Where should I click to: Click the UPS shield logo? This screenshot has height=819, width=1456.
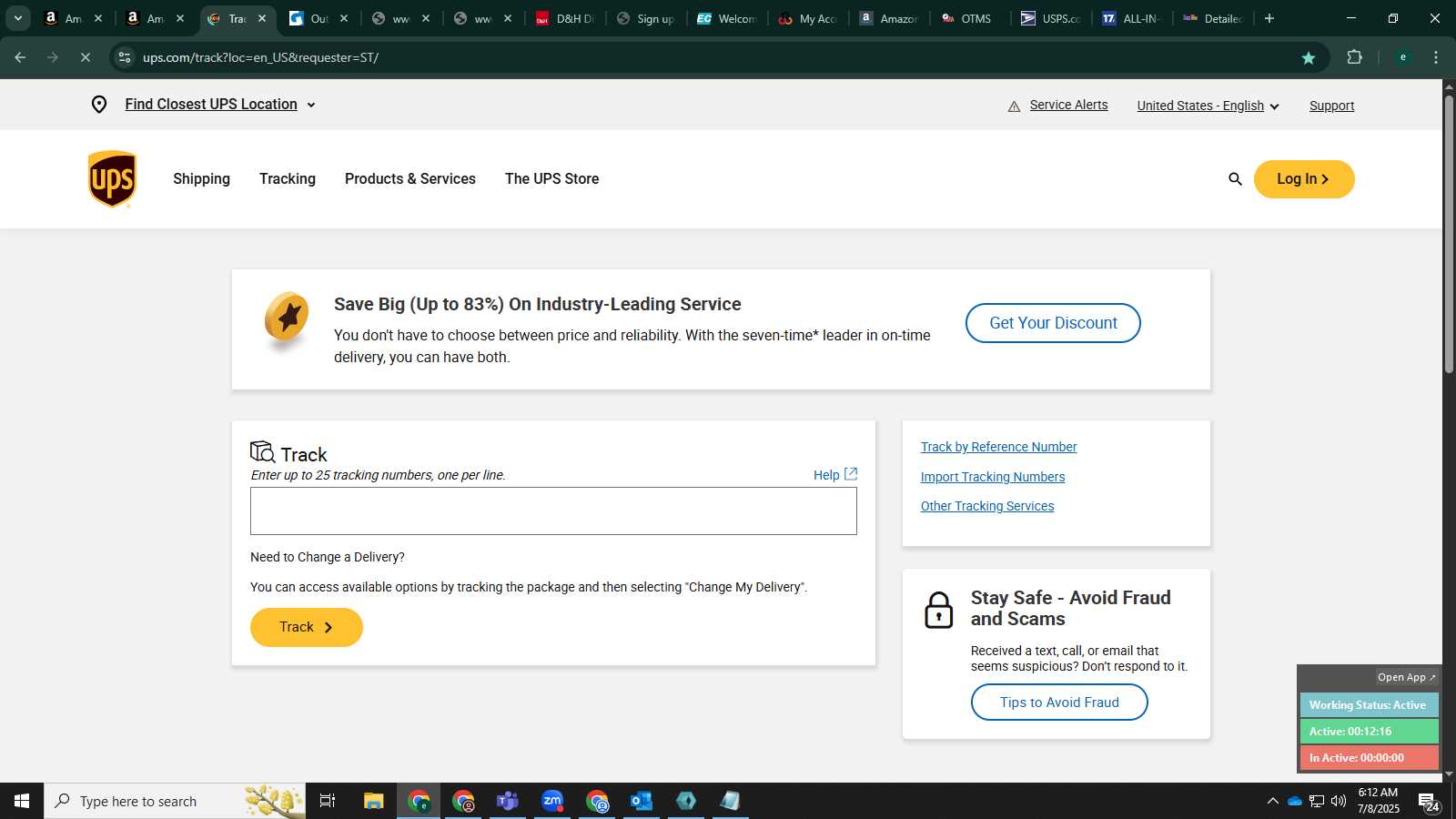[112, 179]
